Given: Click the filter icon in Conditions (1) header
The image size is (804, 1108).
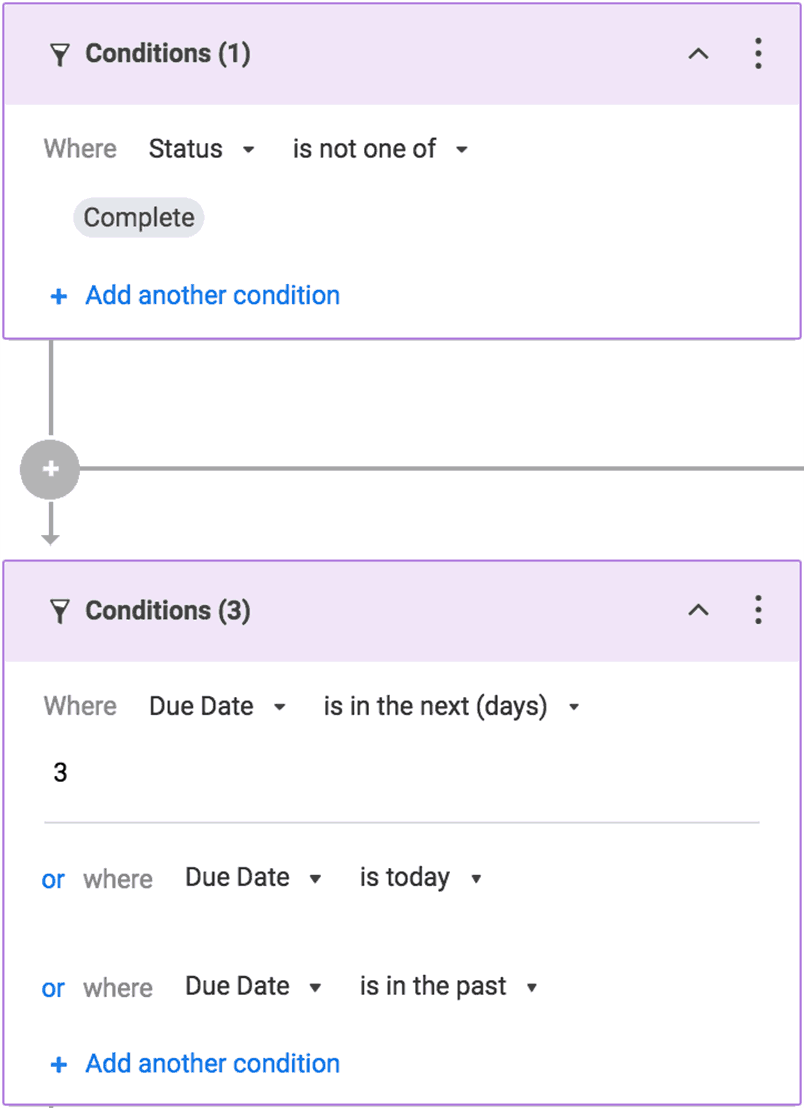Looking at the screenshot, I should pyautogui.click(x=61, y=54).
